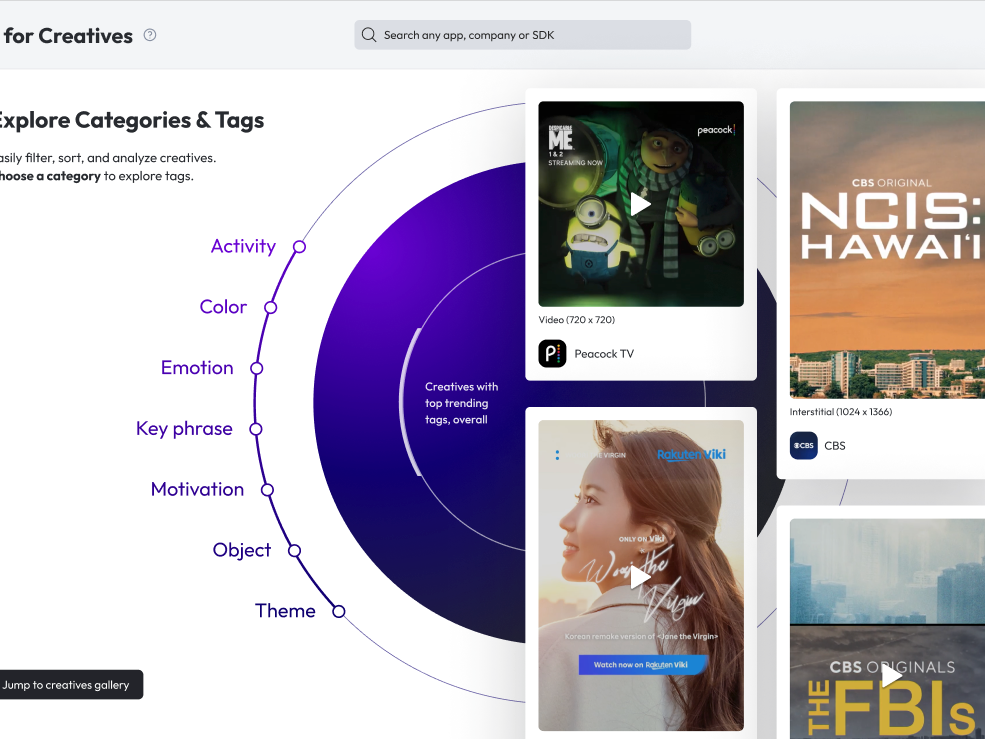Select the Theme category
The image size is (985, 739).
[x=285, y=611]
